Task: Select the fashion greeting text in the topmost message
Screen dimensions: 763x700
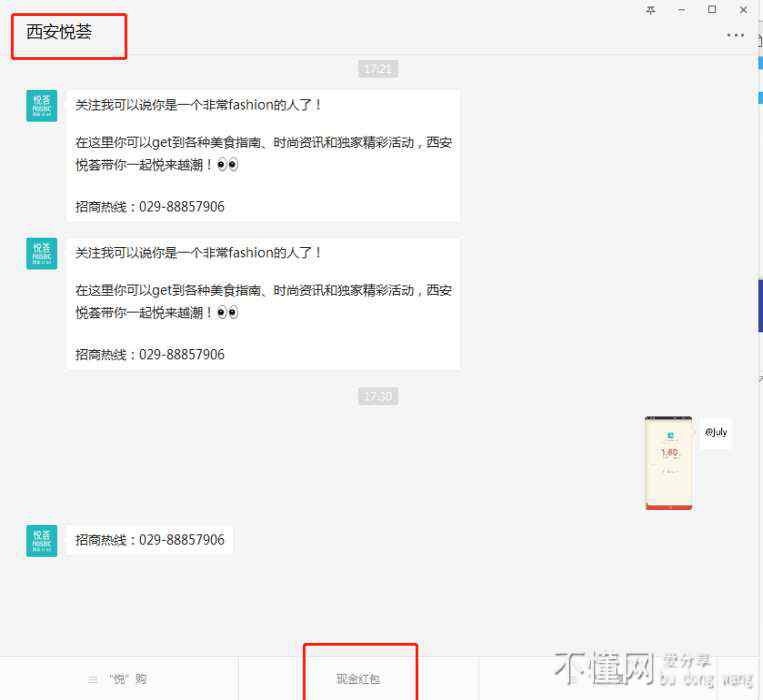Action: 199,105
